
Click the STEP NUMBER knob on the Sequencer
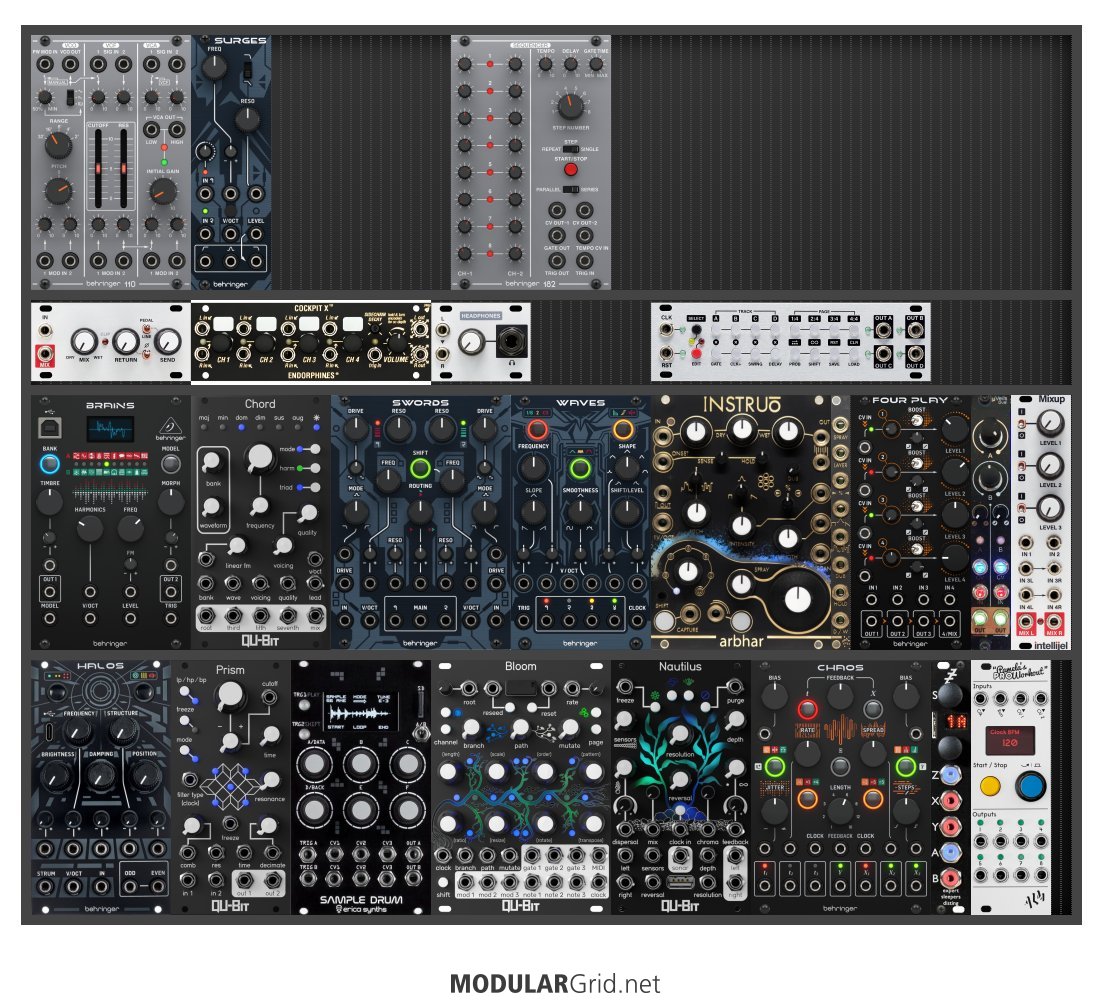pos(570,106)
